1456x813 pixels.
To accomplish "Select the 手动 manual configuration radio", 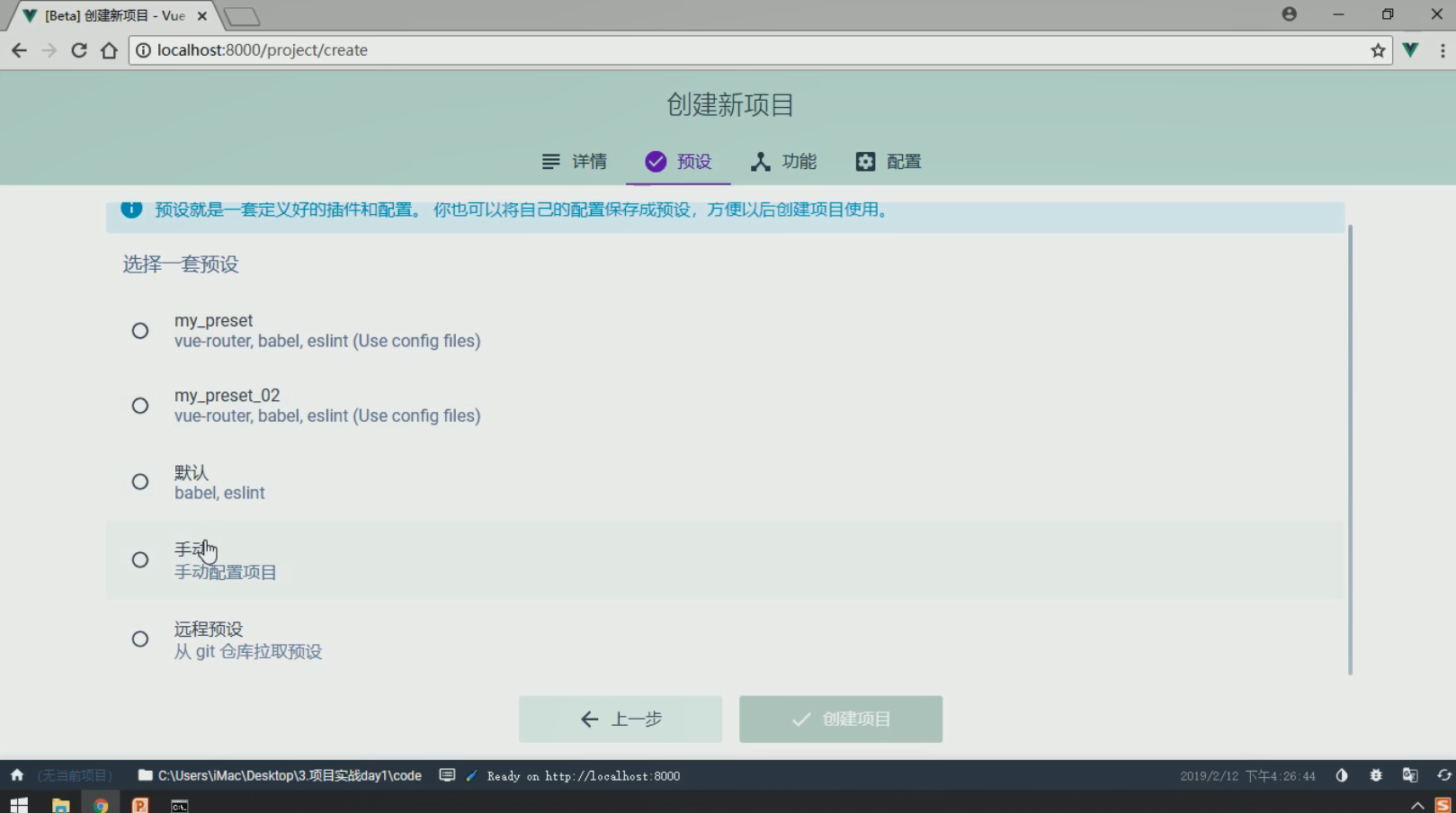I will tap(140, 560).
